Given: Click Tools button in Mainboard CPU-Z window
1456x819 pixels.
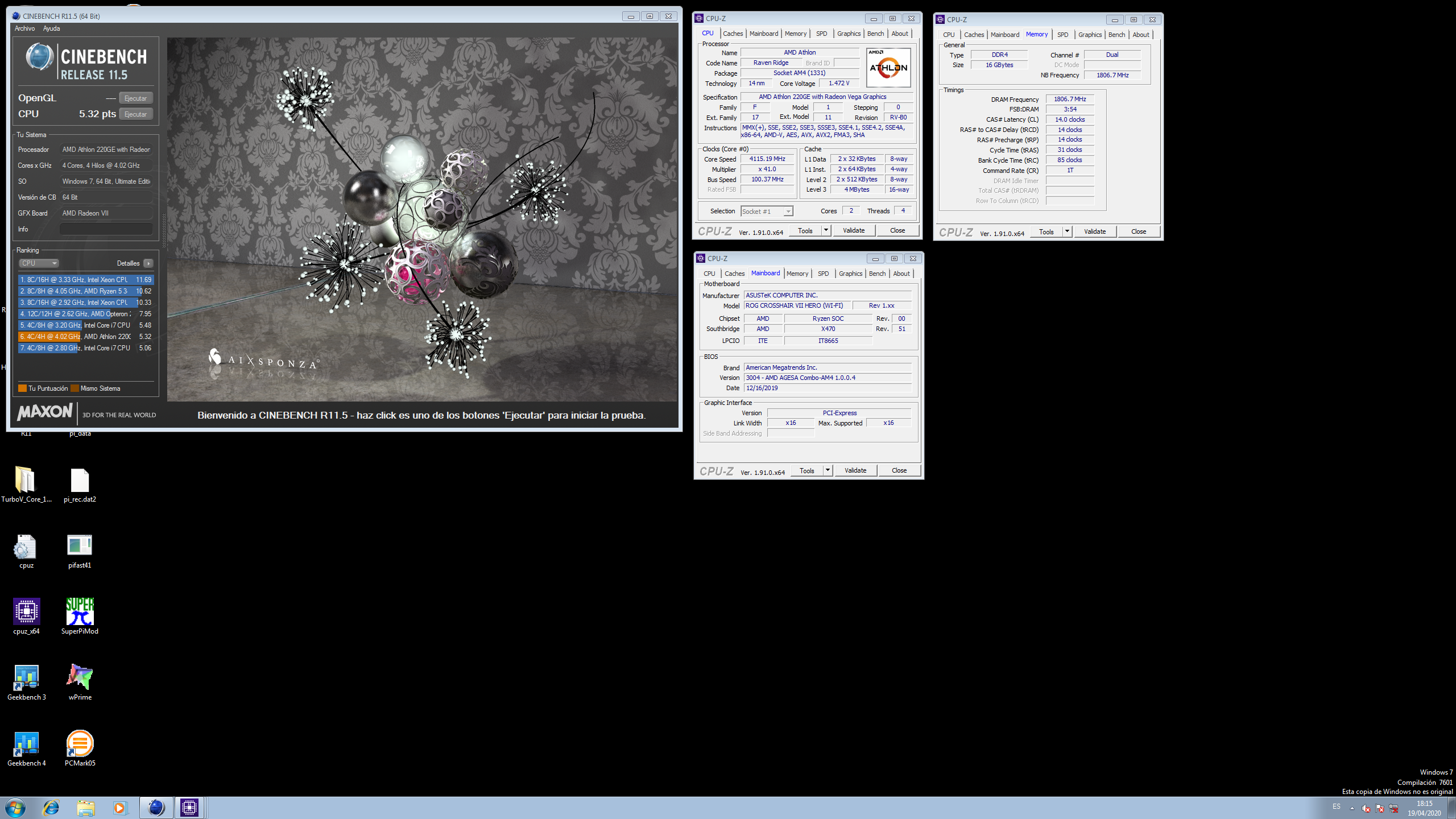Looking at the screenshot, I should (x=807, y=470).
